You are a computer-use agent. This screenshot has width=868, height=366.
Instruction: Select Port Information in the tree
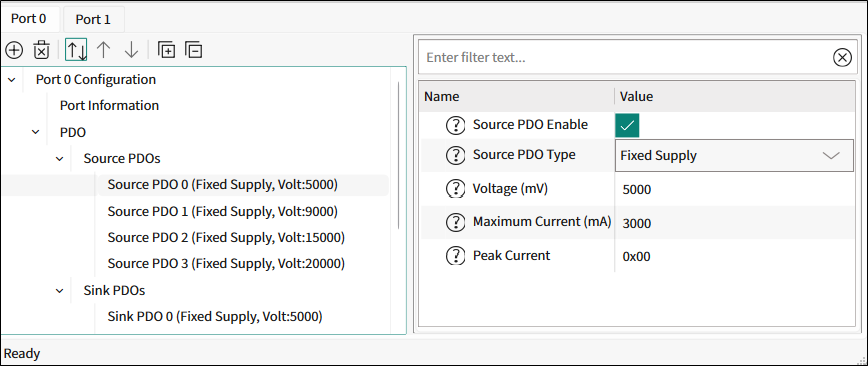(110, 106)
